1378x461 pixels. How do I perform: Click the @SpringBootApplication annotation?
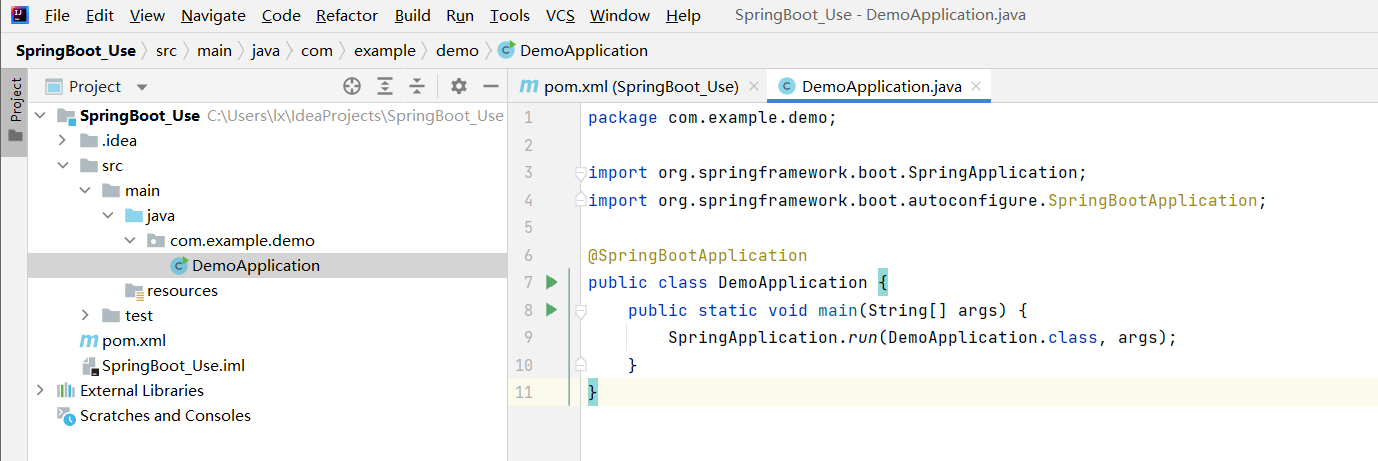click(x=697, y=255)
